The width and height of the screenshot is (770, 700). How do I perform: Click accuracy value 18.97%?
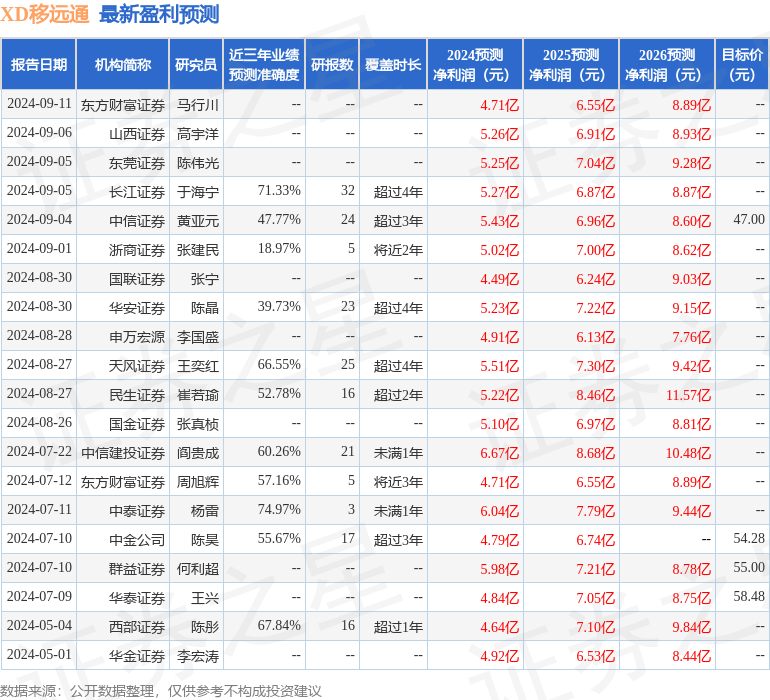[x=279, y=249]
